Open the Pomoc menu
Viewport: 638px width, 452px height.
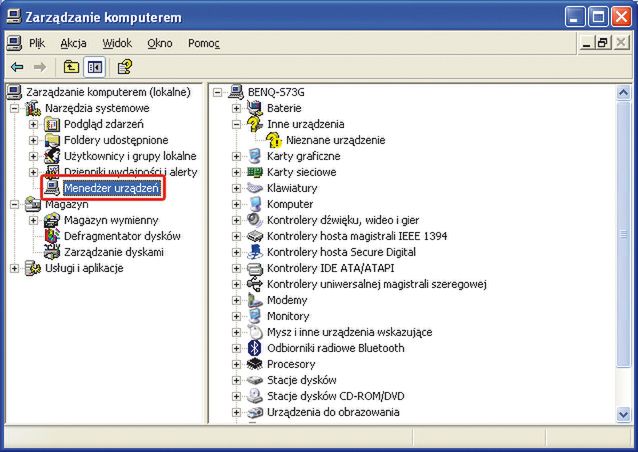click(203, 43)
